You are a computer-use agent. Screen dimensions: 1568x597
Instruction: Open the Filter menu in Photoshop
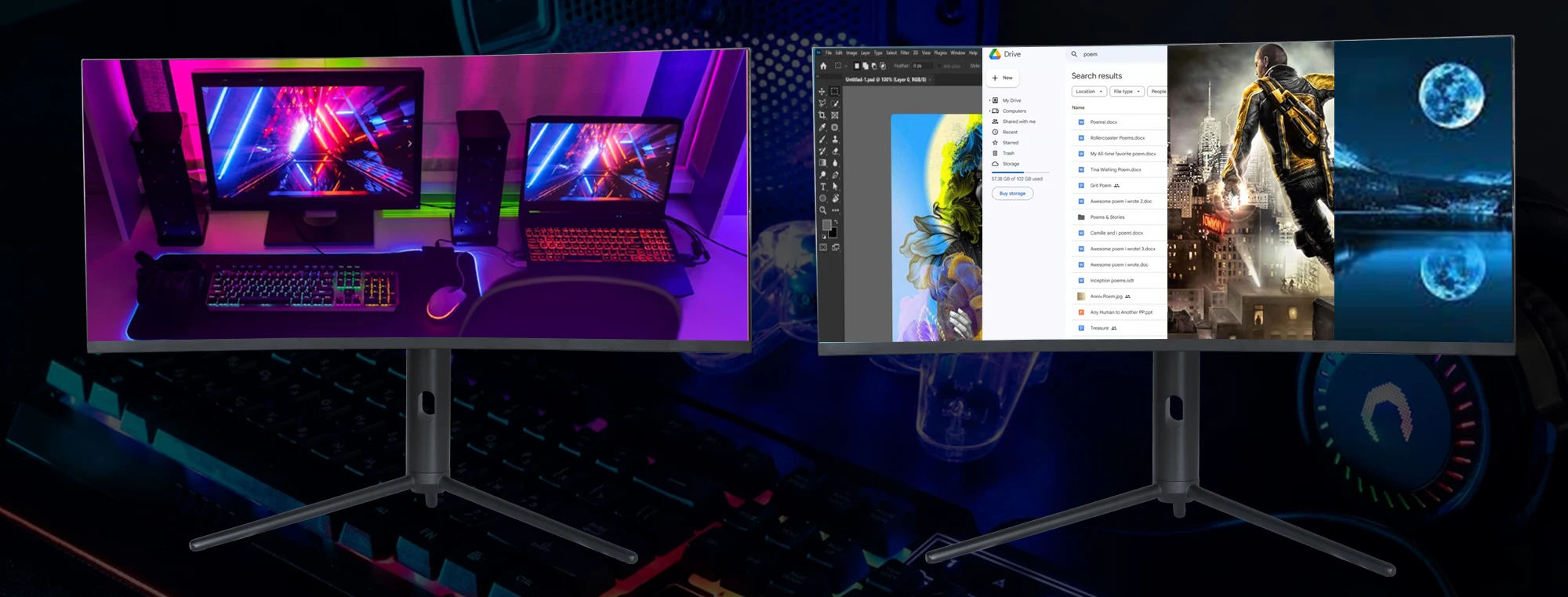[904, 53]
